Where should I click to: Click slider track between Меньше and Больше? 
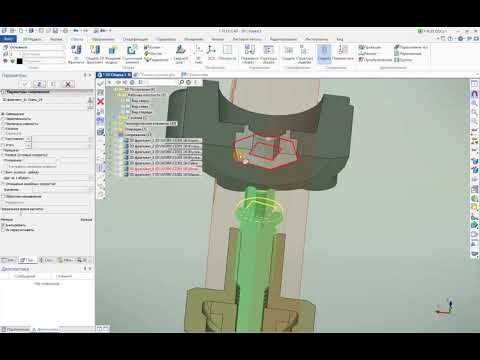coord(46,214)
